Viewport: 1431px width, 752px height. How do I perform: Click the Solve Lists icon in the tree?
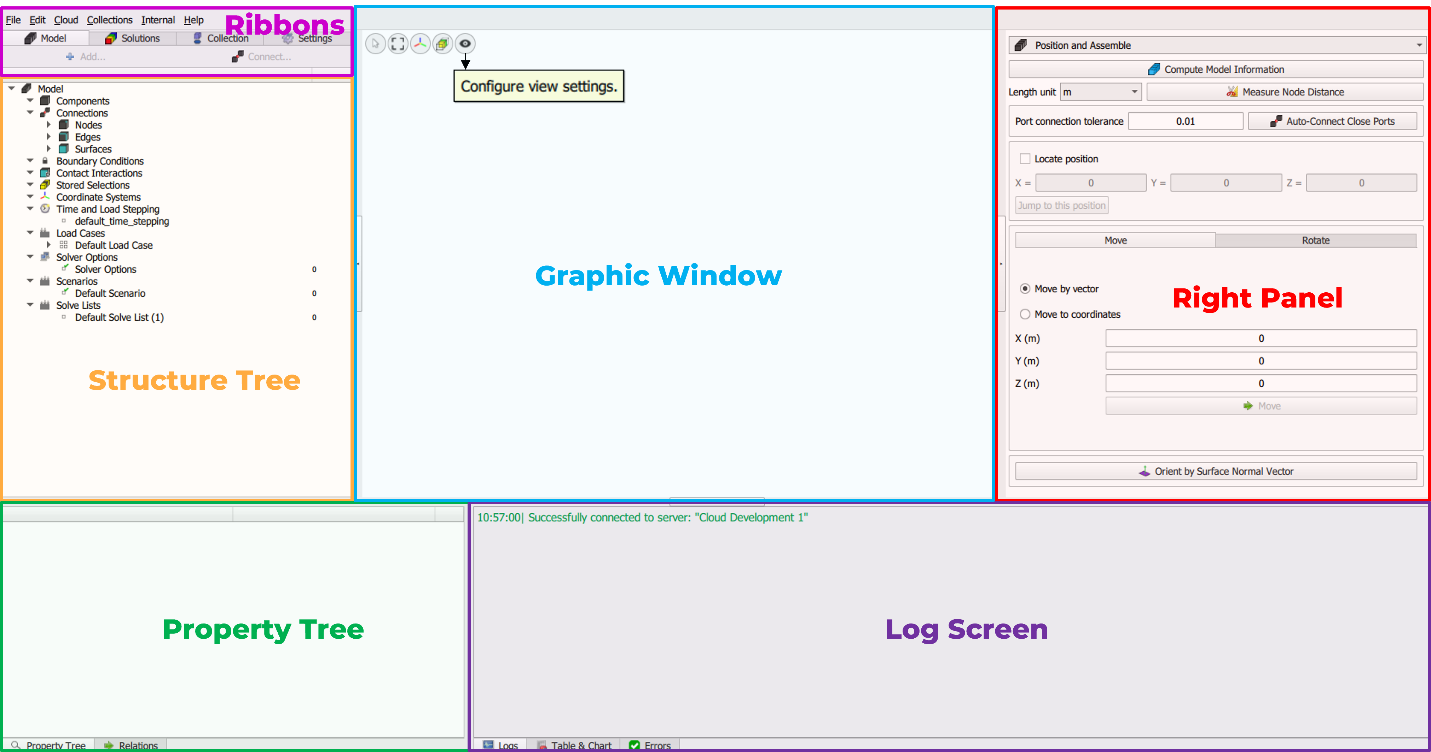pos(45,305)
